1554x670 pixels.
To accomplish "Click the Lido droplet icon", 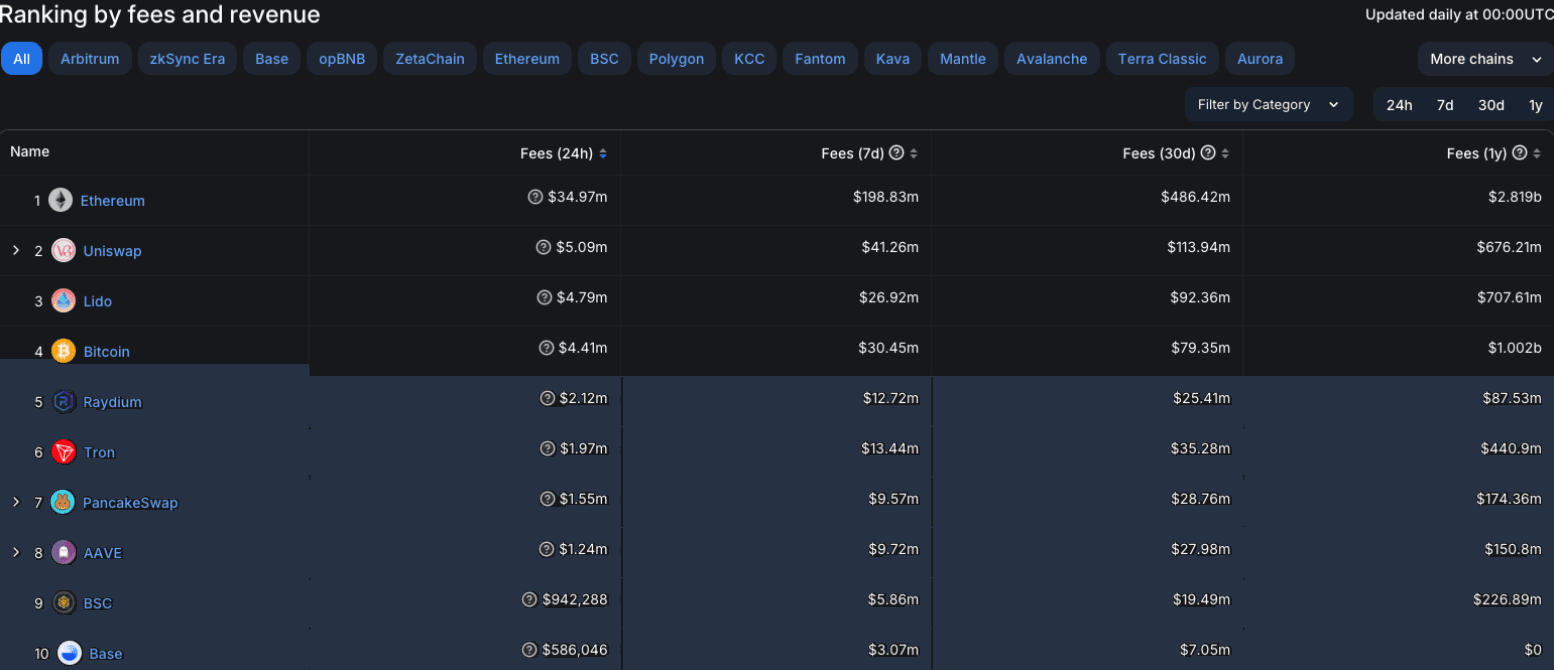I will (63, 301).
